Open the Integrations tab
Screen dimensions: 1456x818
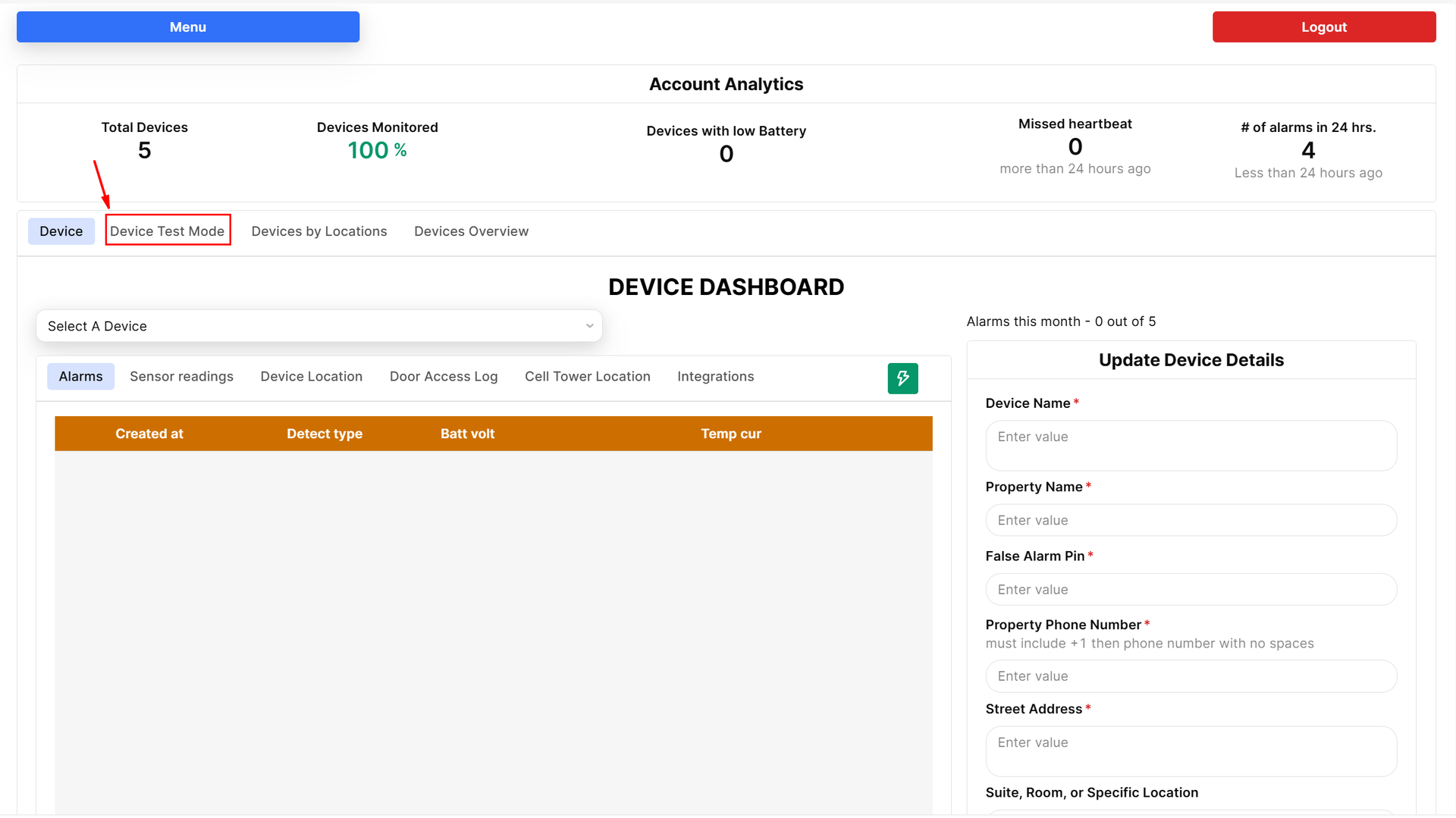click(x=715, y=377)
